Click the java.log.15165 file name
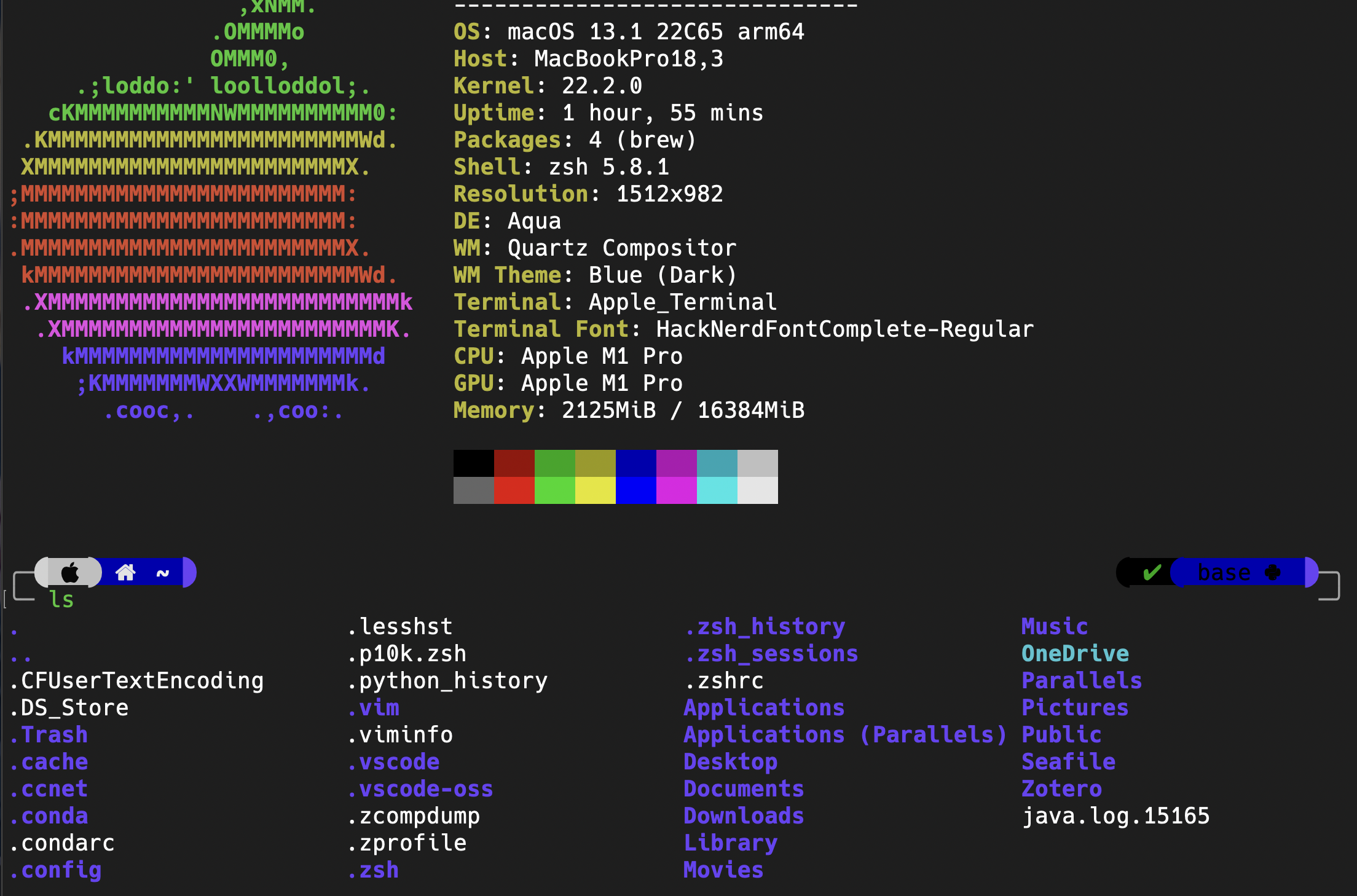The width and height of the screenshot is (1357, 896). pyautogui.click(x=1115, y=816)
